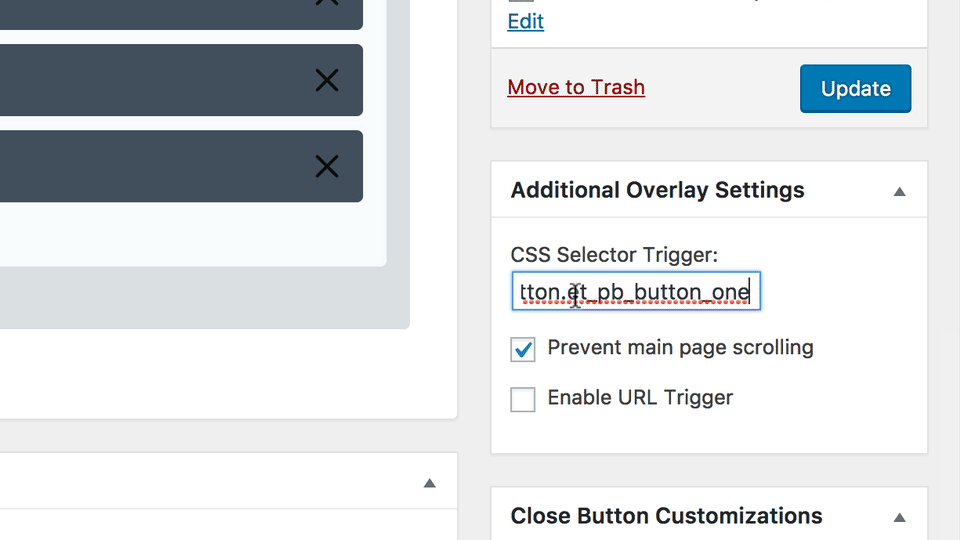Open the Edit link above Move to Trash
This screenshot has width=960, height=540.
pos(525,22)
